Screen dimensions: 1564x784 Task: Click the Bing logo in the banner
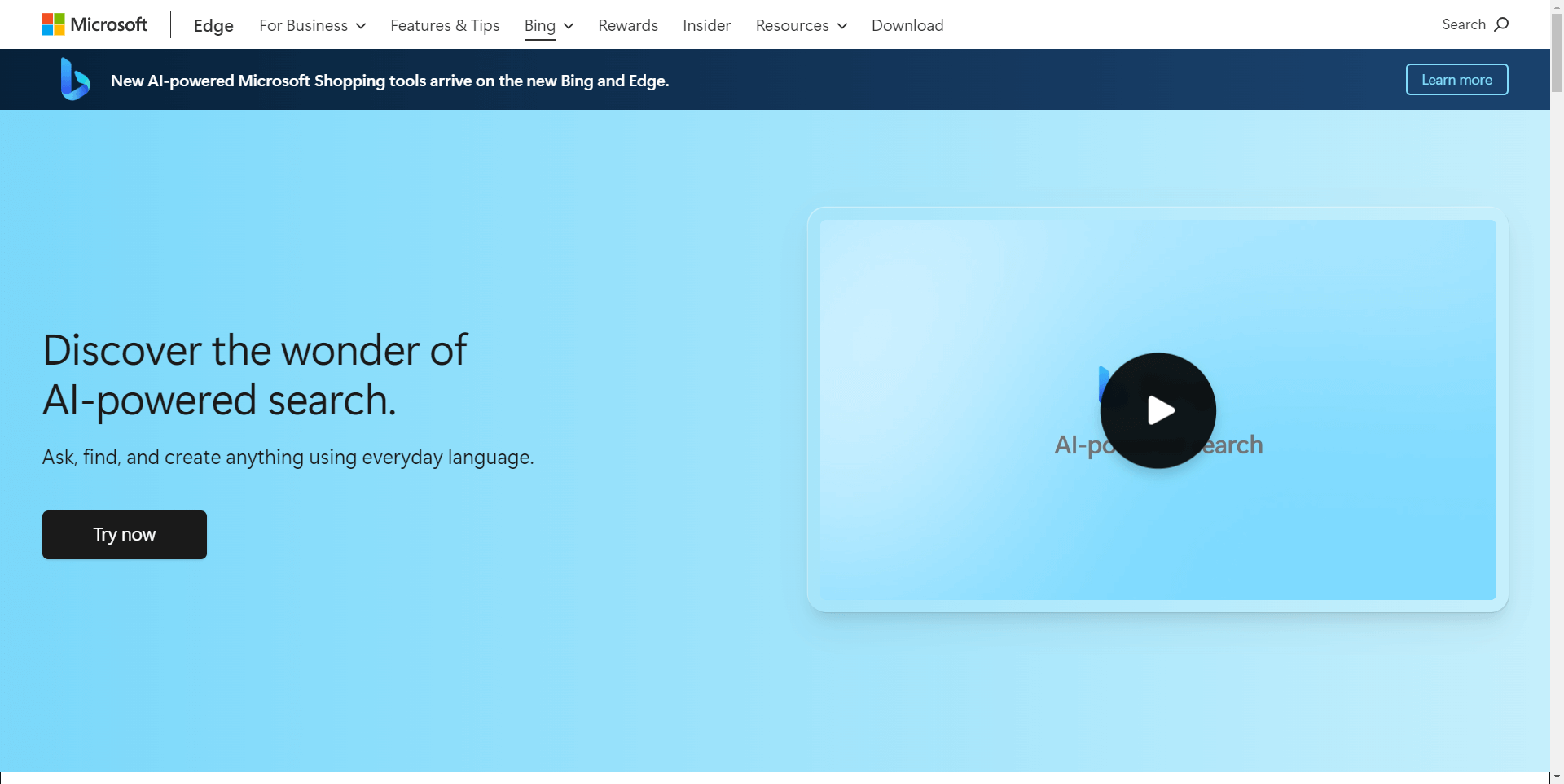[75, 79]
